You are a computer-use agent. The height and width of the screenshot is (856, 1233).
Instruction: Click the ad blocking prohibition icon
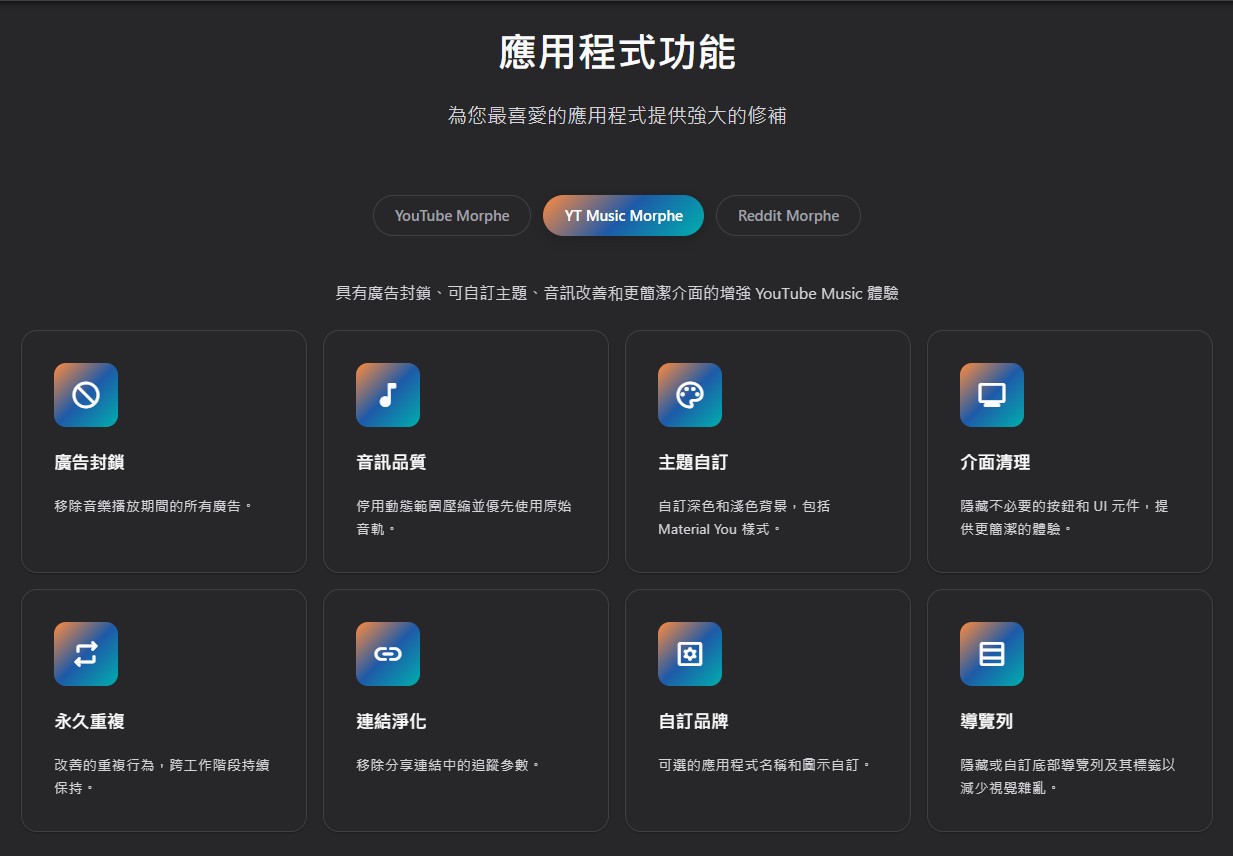point(86,395)
